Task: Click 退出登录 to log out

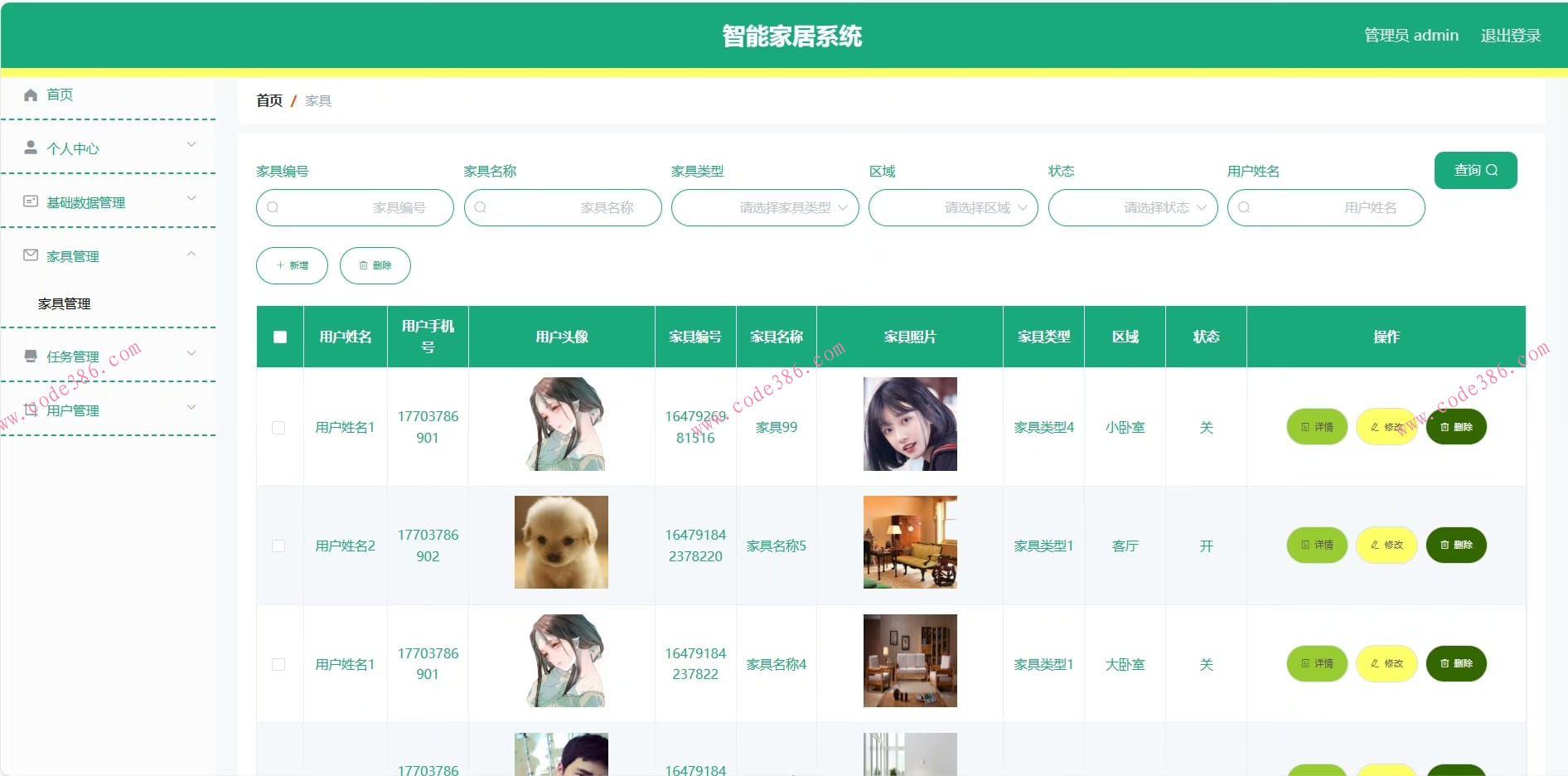Action: point(1511,35)
